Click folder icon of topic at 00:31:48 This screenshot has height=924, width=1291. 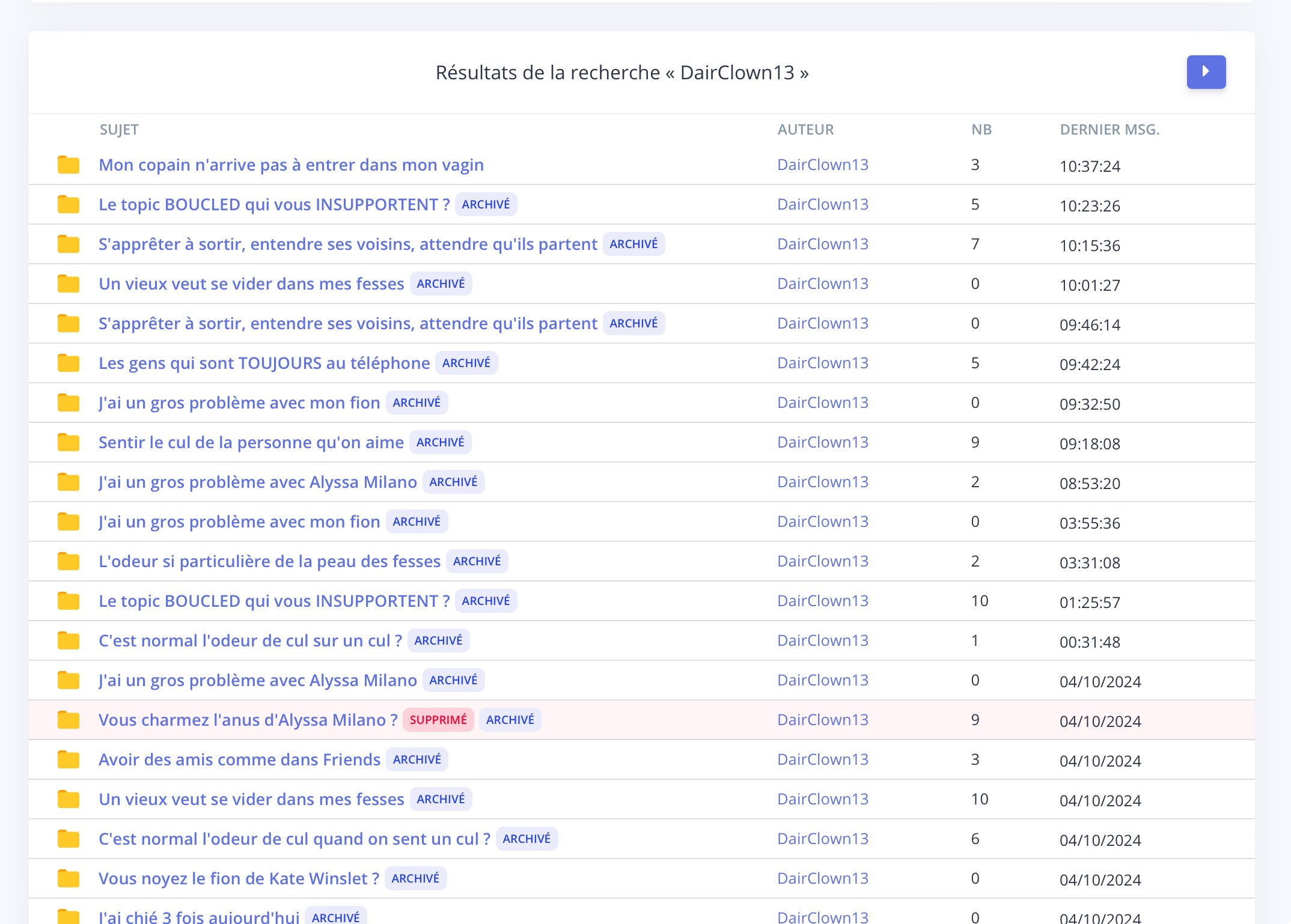(x=69, y=640)
